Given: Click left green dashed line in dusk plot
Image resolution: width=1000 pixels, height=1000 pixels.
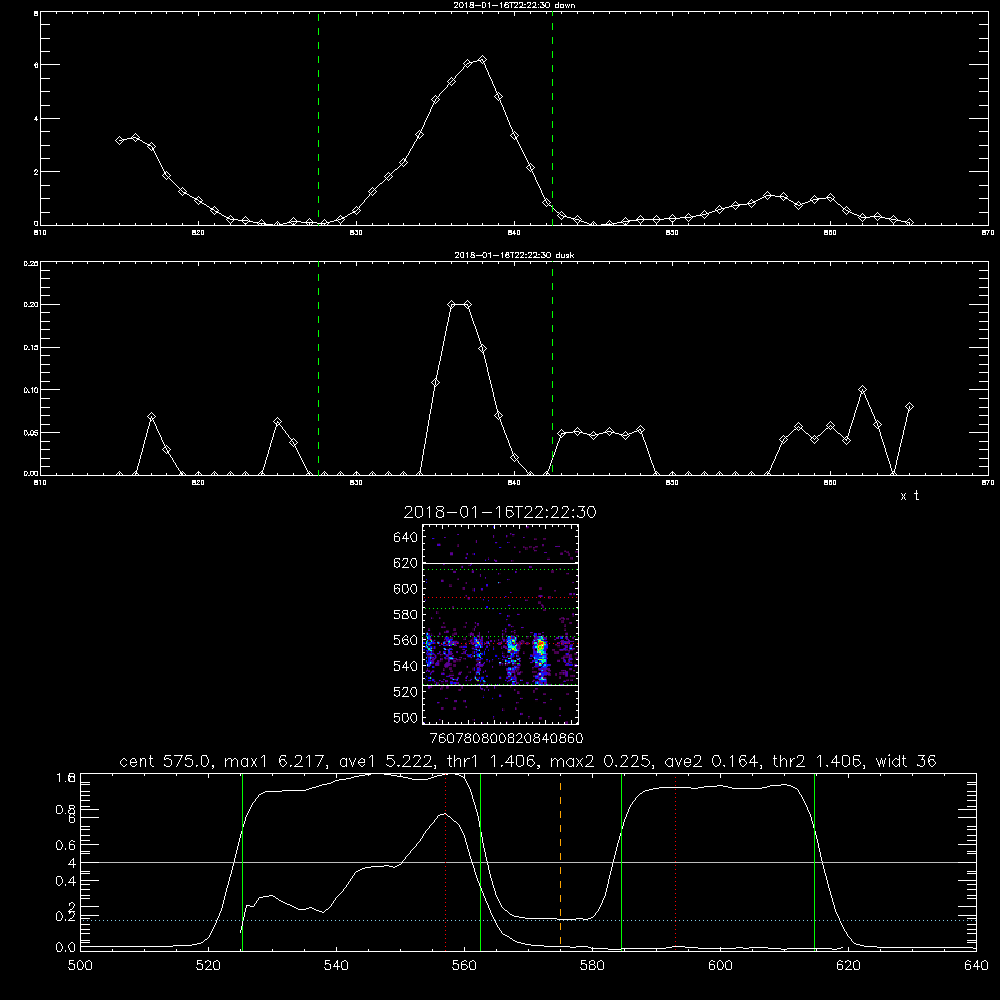Looking at the screenshot, I should point(318,368).
